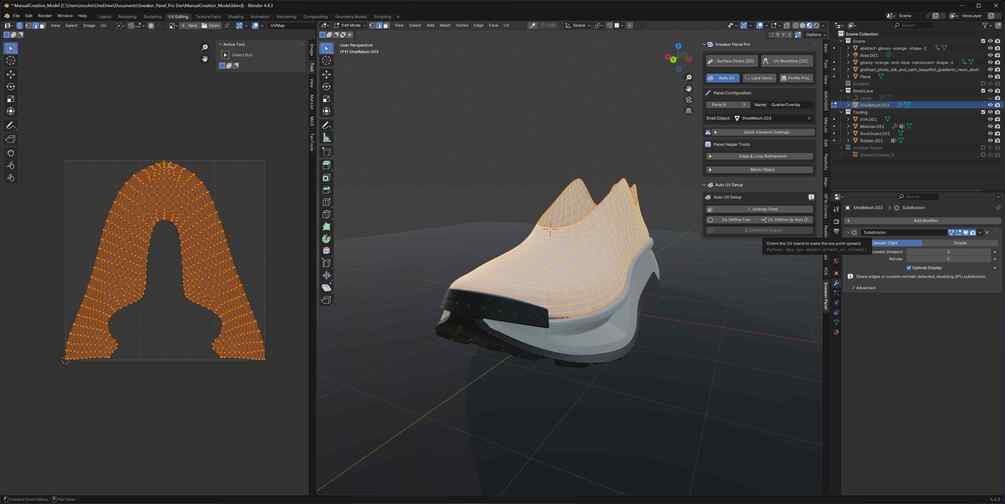Image resolution: width=1005 pixels, height=504 pixels.
Task: Enable vertex select mode in 3D viewport header
Action: (373, 26)
